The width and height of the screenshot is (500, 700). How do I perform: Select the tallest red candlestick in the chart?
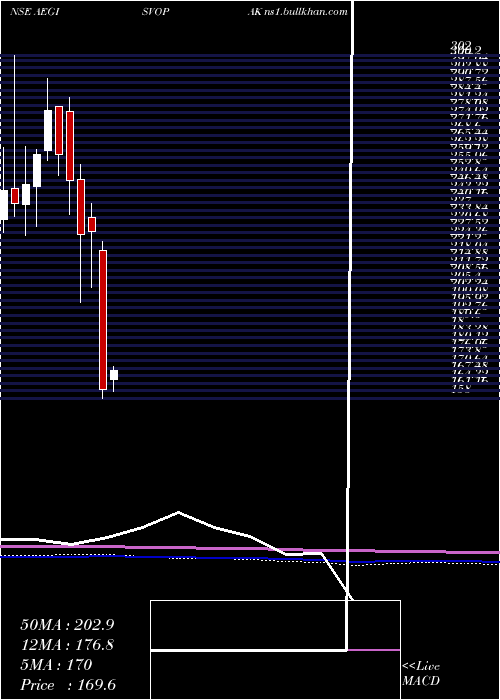(x=103, y=320)
